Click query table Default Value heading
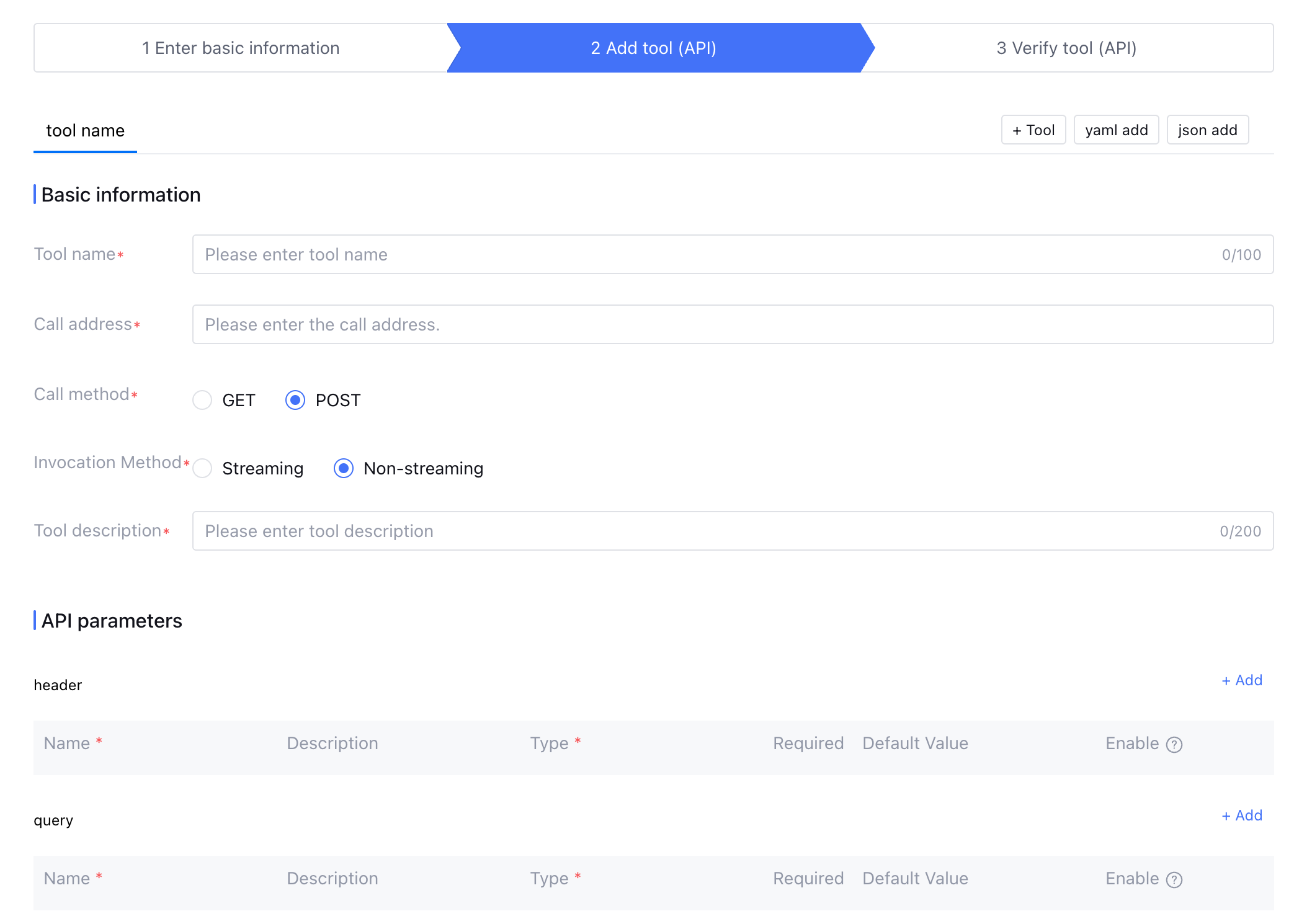 click(914, 878)
